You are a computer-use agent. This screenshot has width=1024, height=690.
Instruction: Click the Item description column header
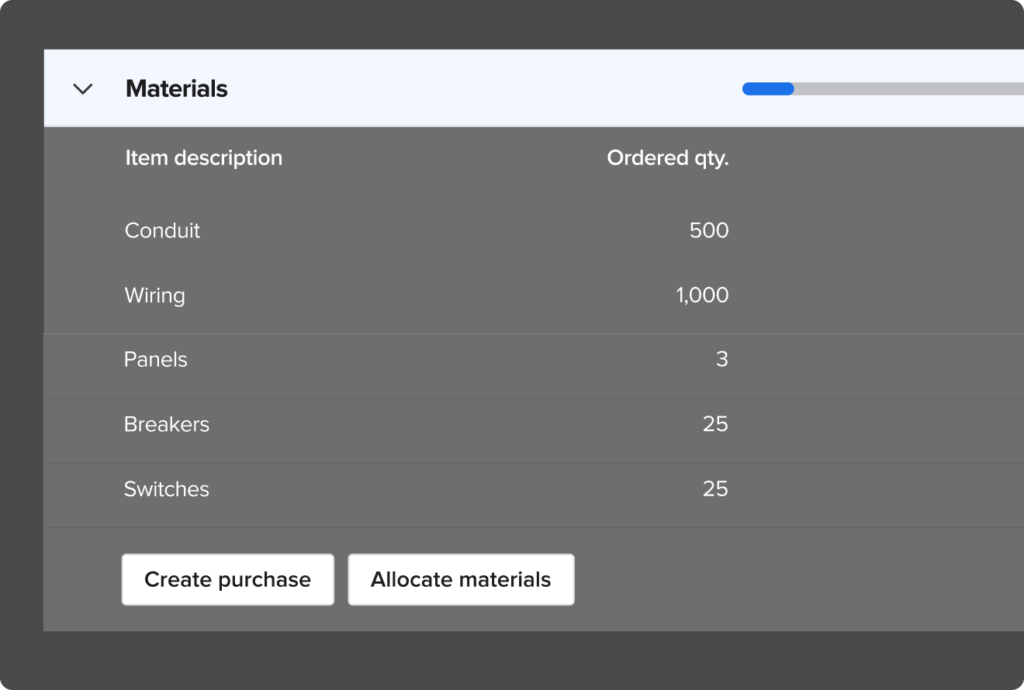[x=203, y=157]
